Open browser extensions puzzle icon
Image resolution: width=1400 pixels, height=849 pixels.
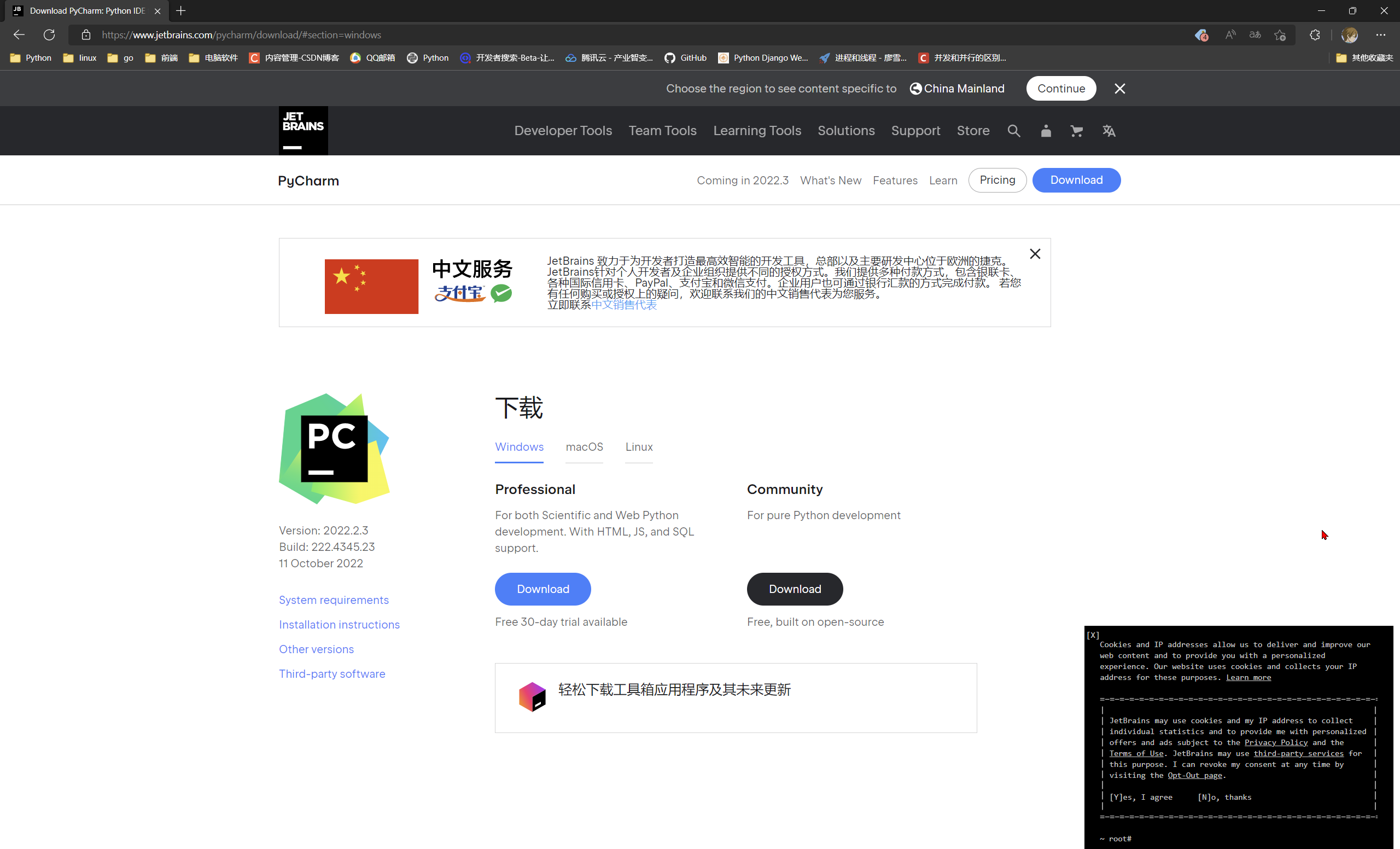[x=1315, y=34]
